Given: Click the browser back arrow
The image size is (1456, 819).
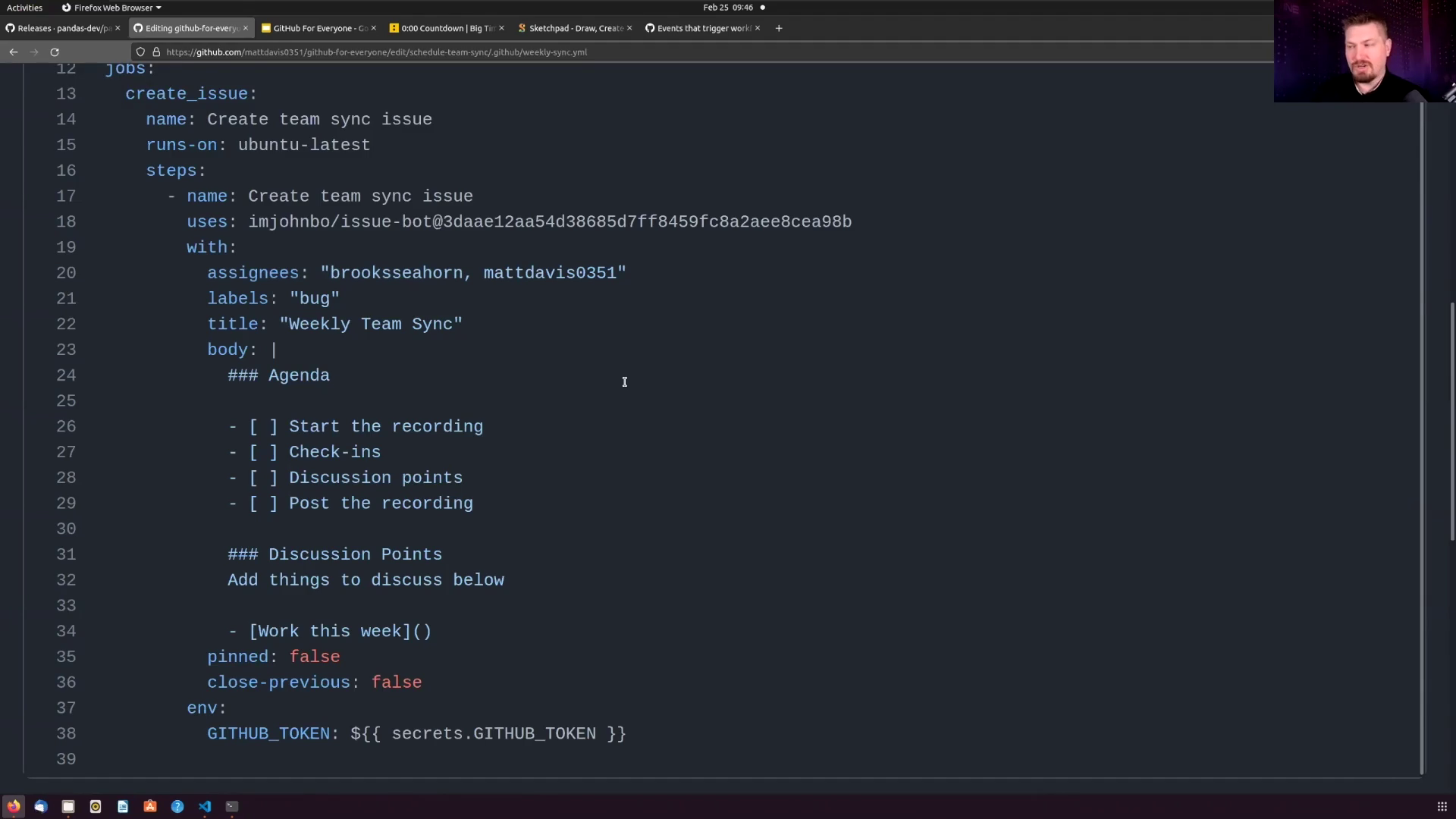Looking at the screenshot, I should [14, 52].
